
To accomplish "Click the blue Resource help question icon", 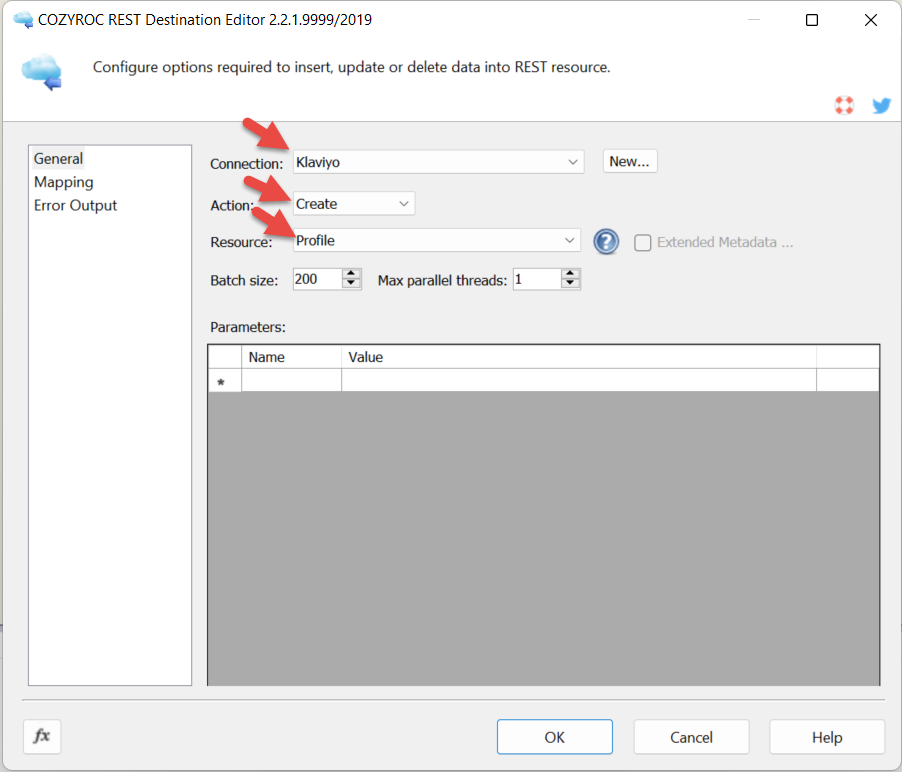I will (x=606, y=242).
